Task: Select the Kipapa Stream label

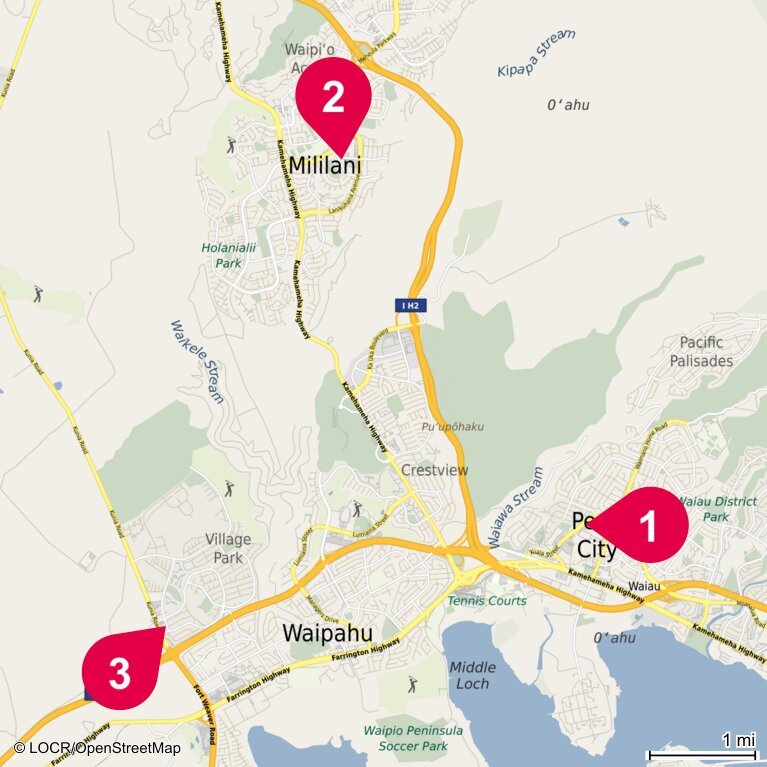Action: pyautogui.click(x=536, y=53)
